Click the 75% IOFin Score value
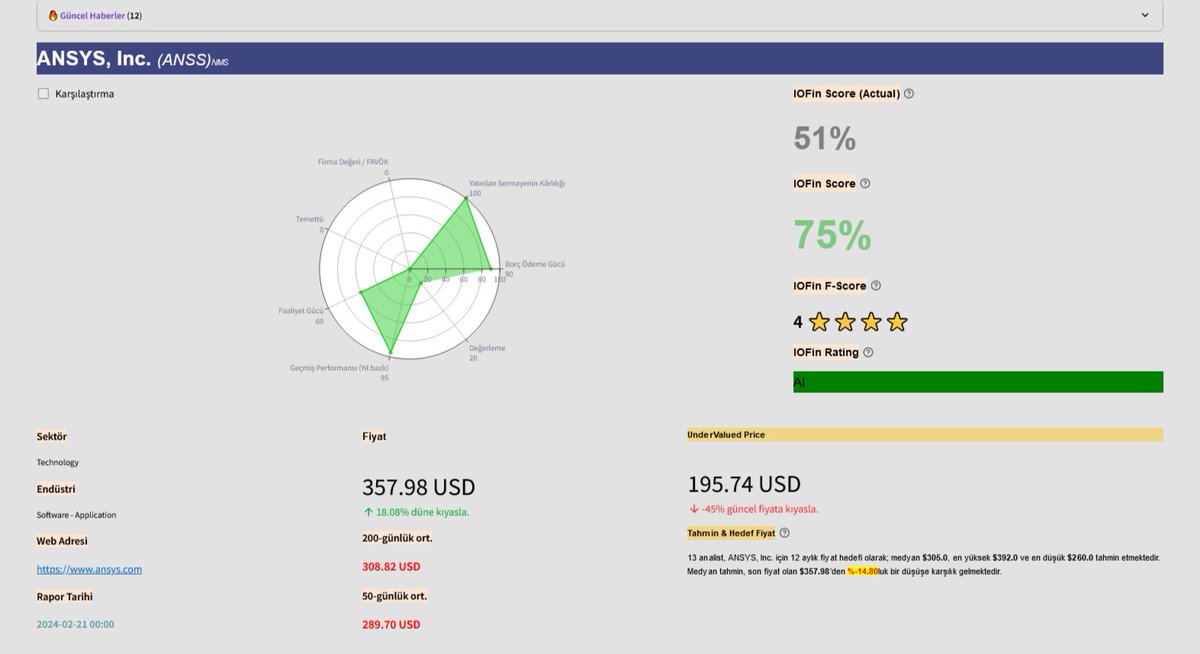The height and width of the screenshot is (654, 1200). pyautogui.click(x=832, y=235)
